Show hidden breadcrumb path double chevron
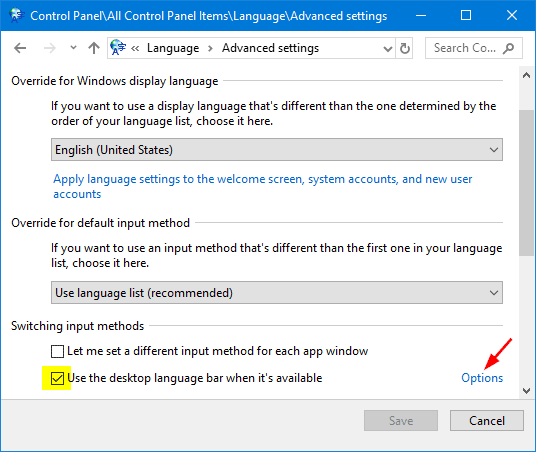This screenshot has height=452, width=536. coord(135,49)
